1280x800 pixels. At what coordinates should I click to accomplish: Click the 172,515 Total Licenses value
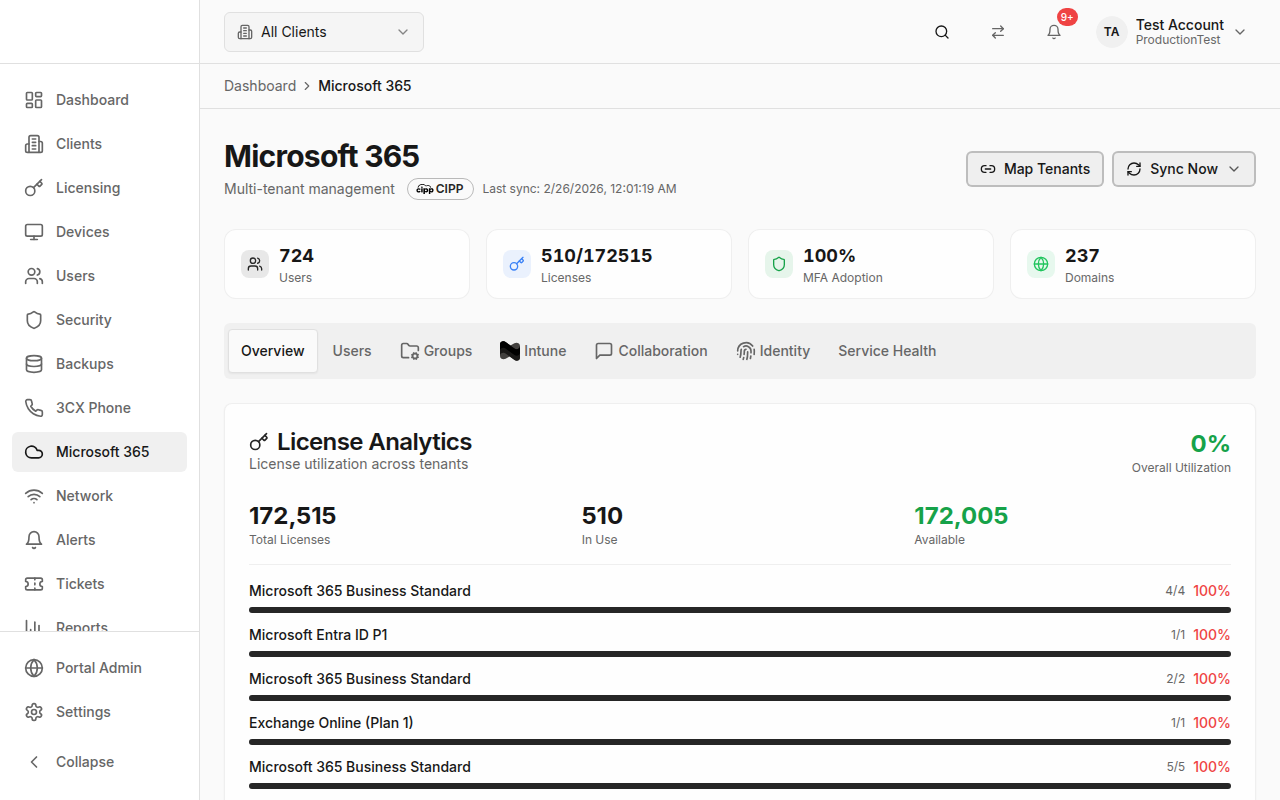[293, 516]
